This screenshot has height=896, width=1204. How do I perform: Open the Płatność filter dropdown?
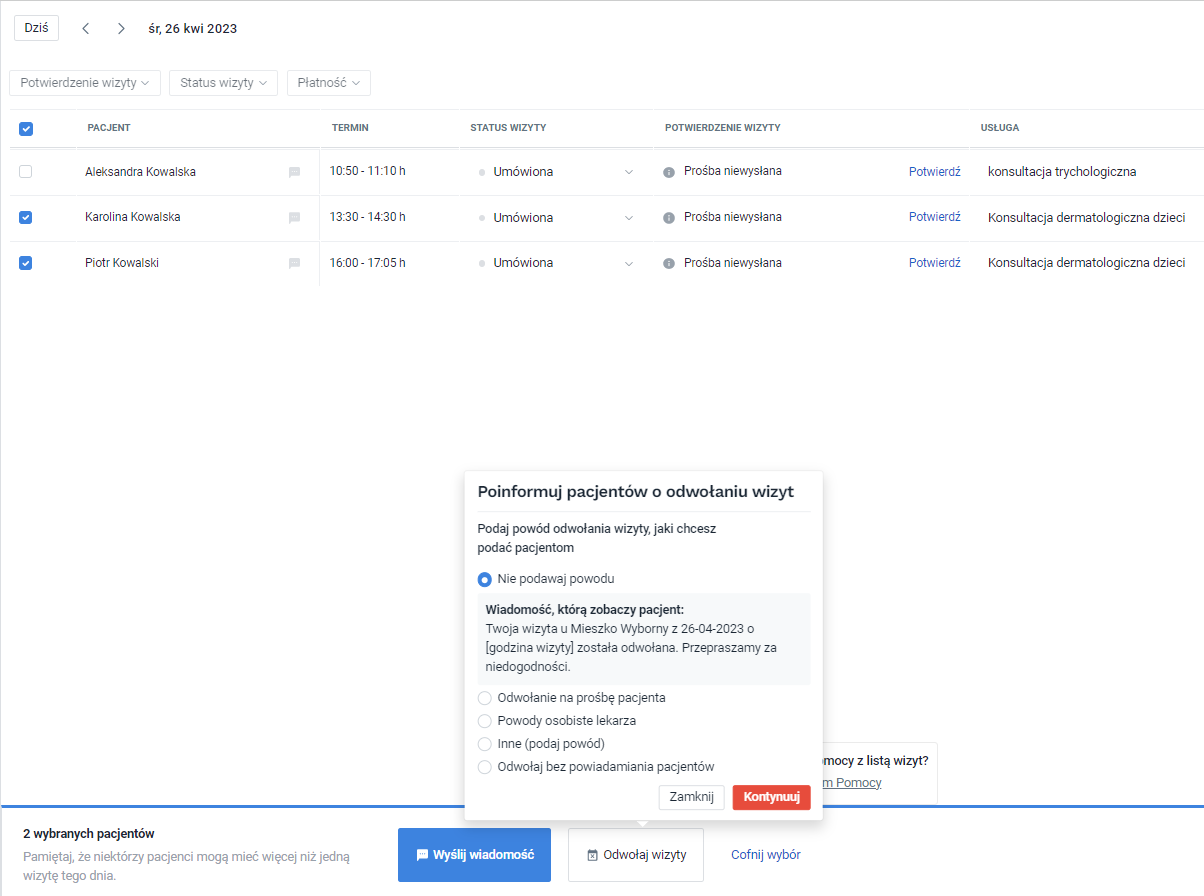tap(328, 83)
